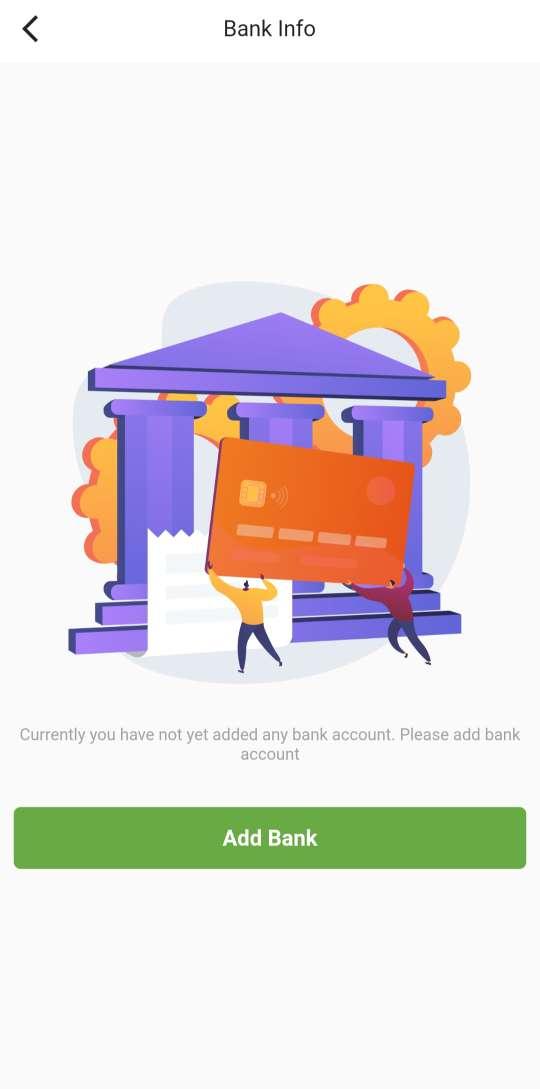540x1089 pixels.
Task: Tap the middle pillar top above the card
Action: [x=276, y=419]
